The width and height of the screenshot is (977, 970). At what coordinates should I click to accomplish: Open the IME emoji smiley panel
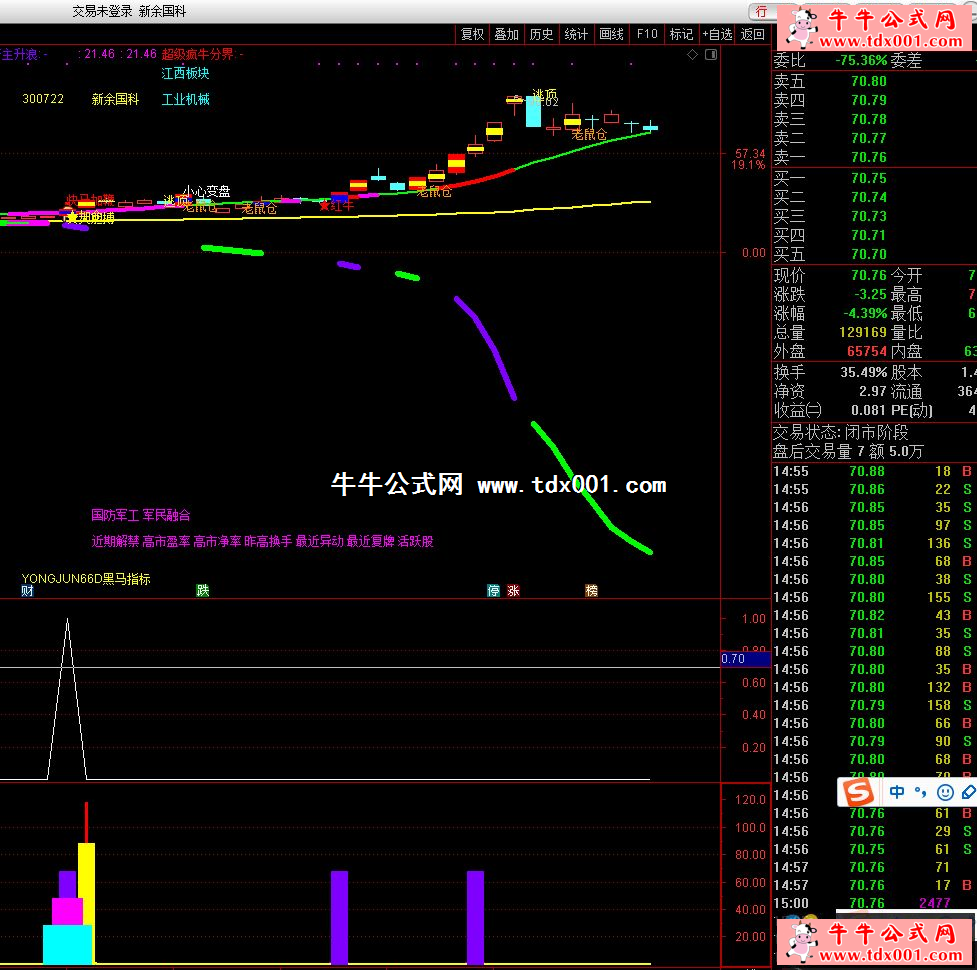(x=945, y=792)
